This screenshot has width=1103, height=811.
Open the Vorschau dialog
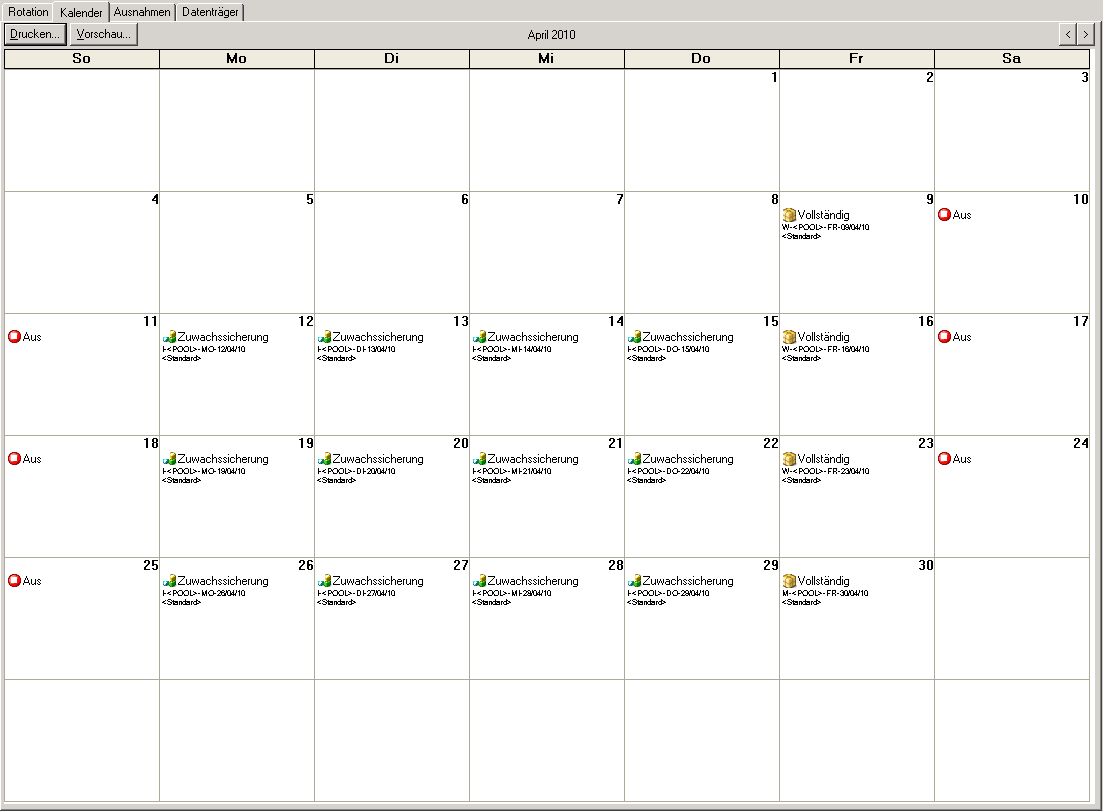[x=103, y=34]
